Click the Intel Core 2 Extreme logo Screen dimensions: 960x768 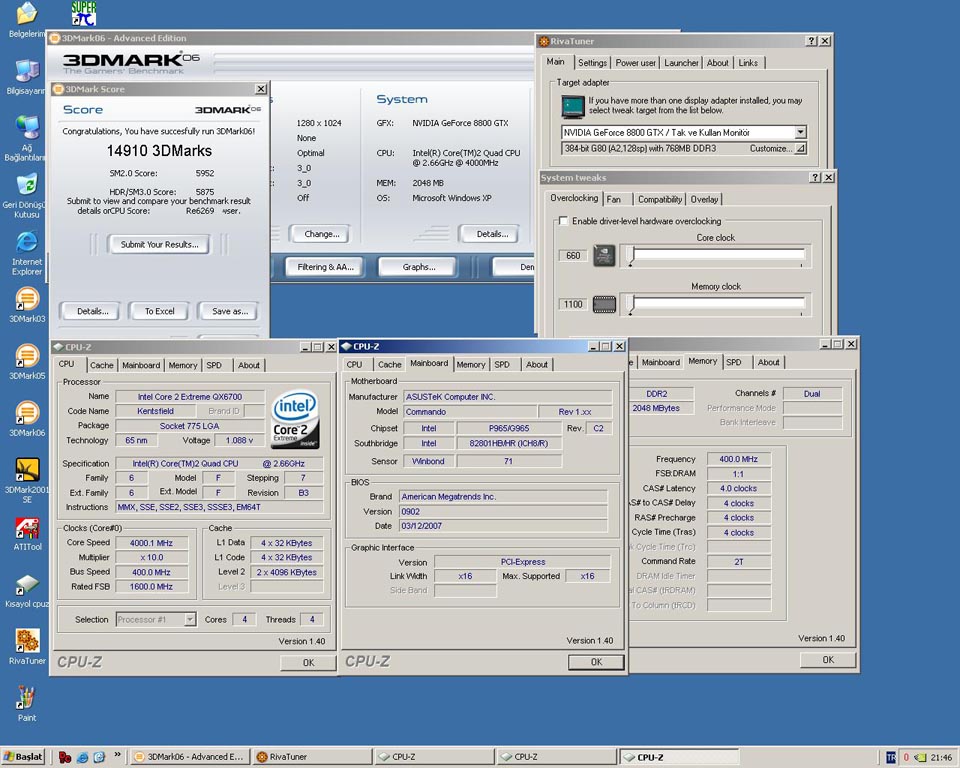click(x=295, y=419)
